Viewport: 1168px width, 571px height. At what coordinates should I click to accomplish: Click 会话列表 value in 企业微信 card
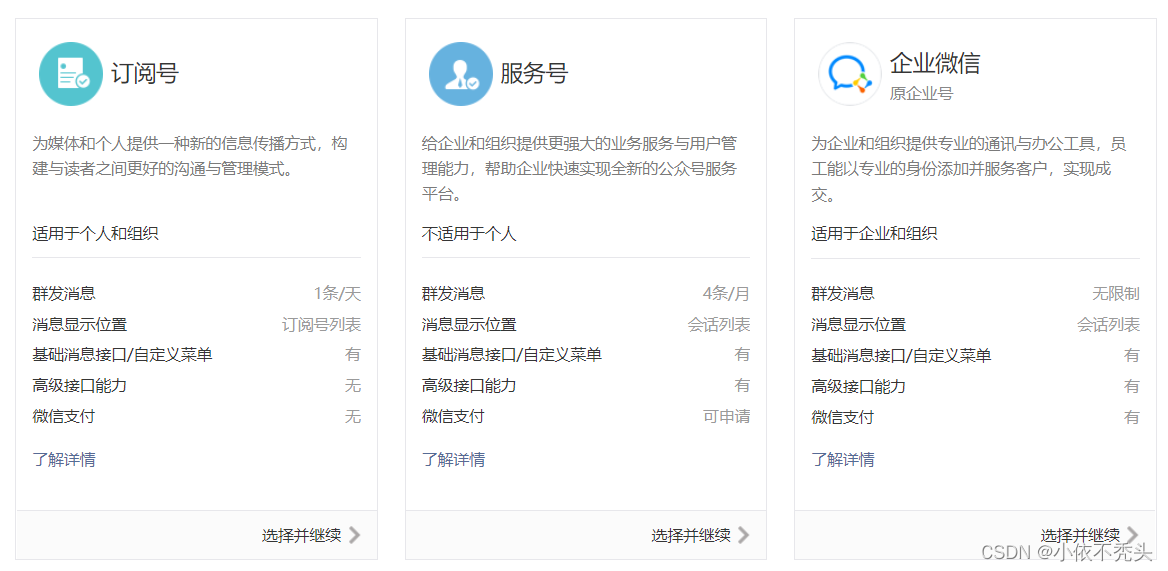click(x=1108, y=325)
